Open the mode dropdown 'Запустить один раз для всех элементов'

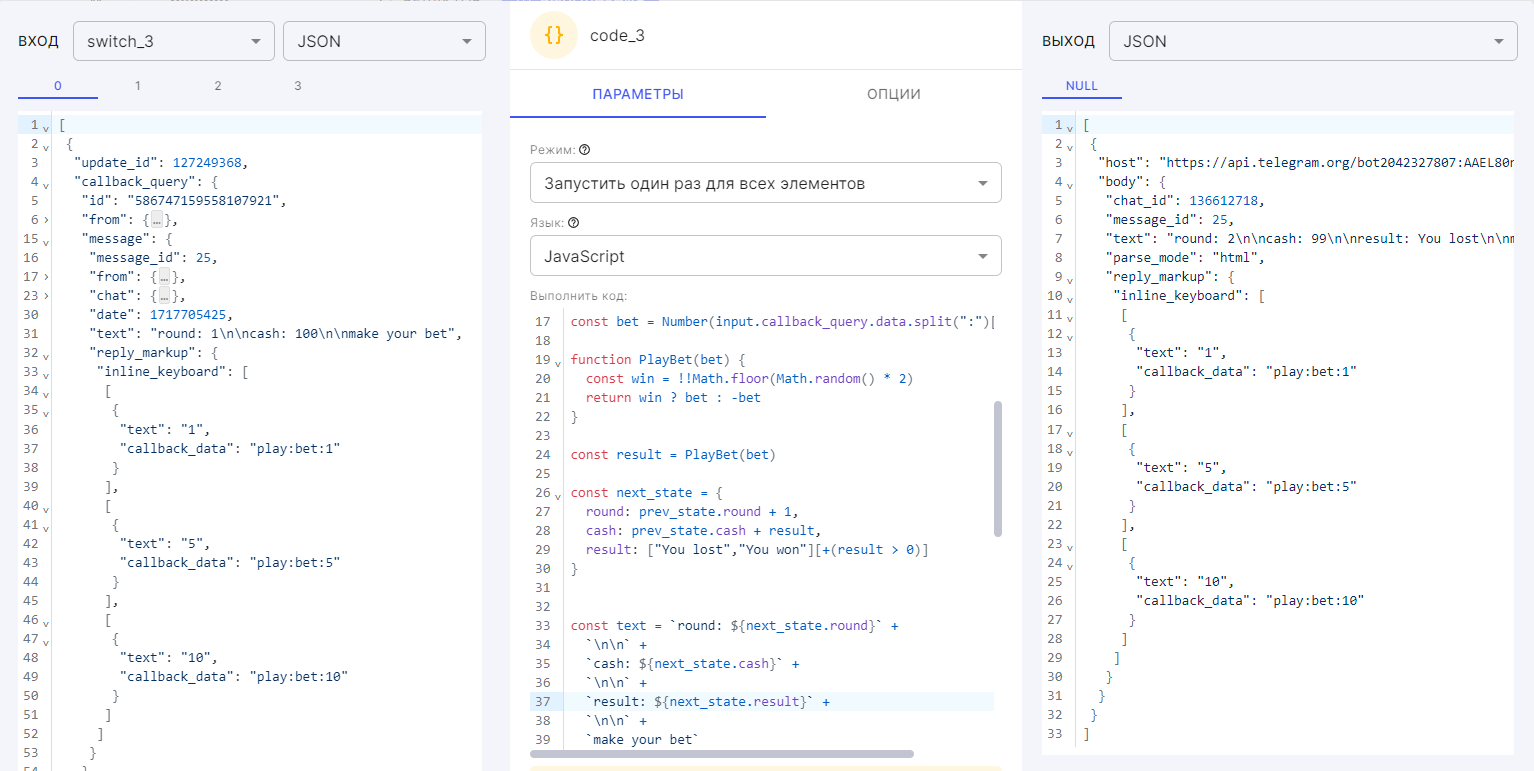pos(766,183)
